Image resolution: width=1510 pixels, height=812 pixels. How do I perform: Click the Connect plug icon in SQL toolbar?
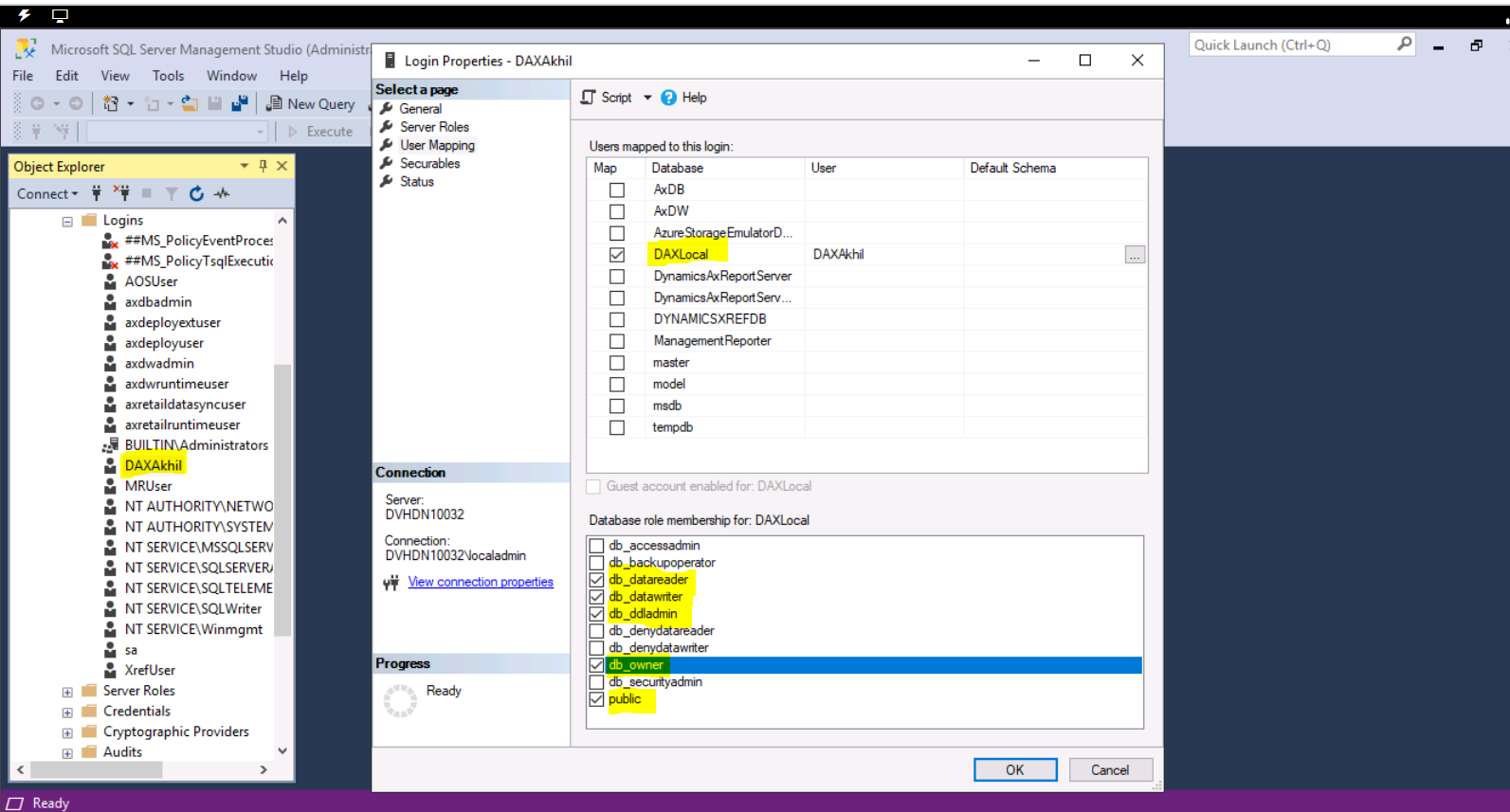(36, 131)
